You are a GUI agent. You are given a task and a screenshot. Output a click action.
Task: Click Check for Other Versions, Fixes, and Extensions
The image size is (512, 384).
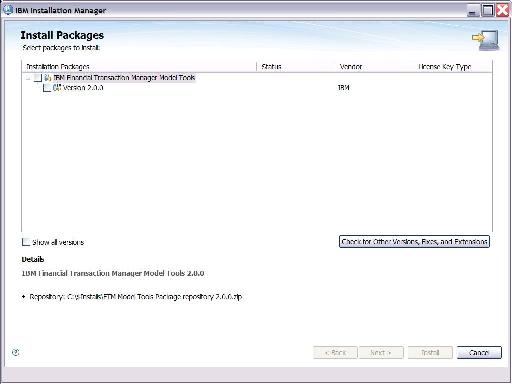[x=414, y=242]
